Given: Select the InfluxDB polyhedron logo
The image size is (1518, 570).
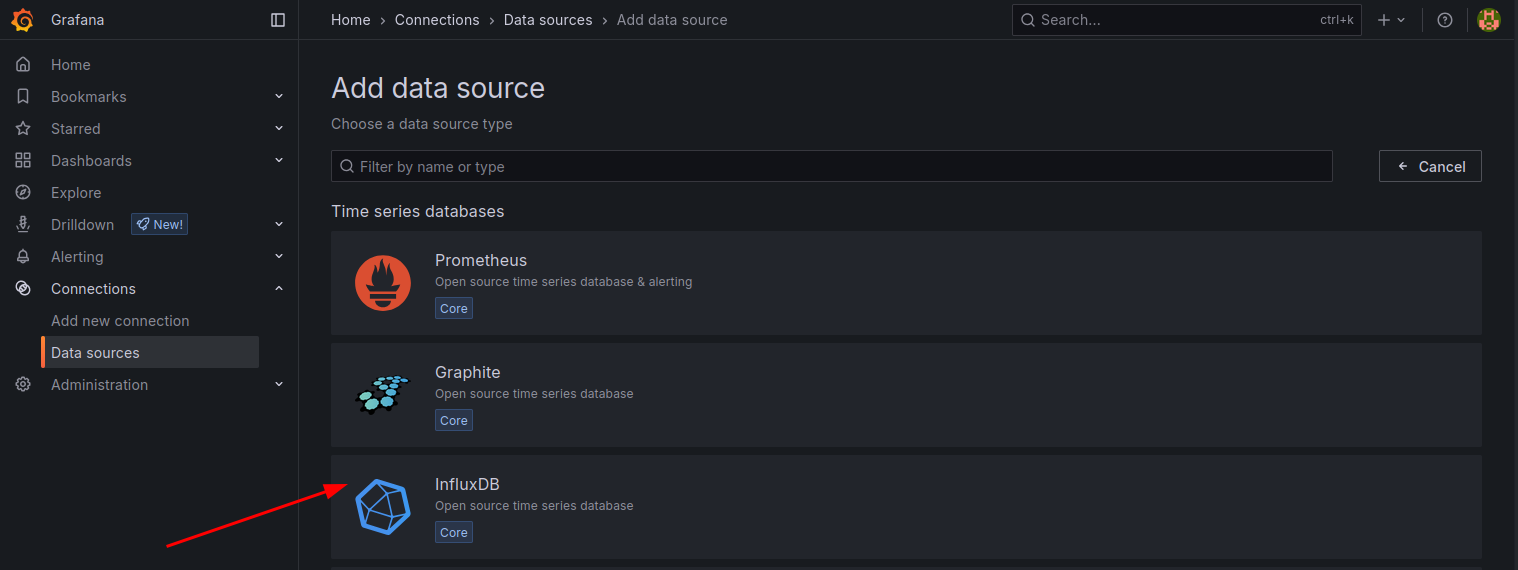Looking at the screenshot, I should (383, 507).
